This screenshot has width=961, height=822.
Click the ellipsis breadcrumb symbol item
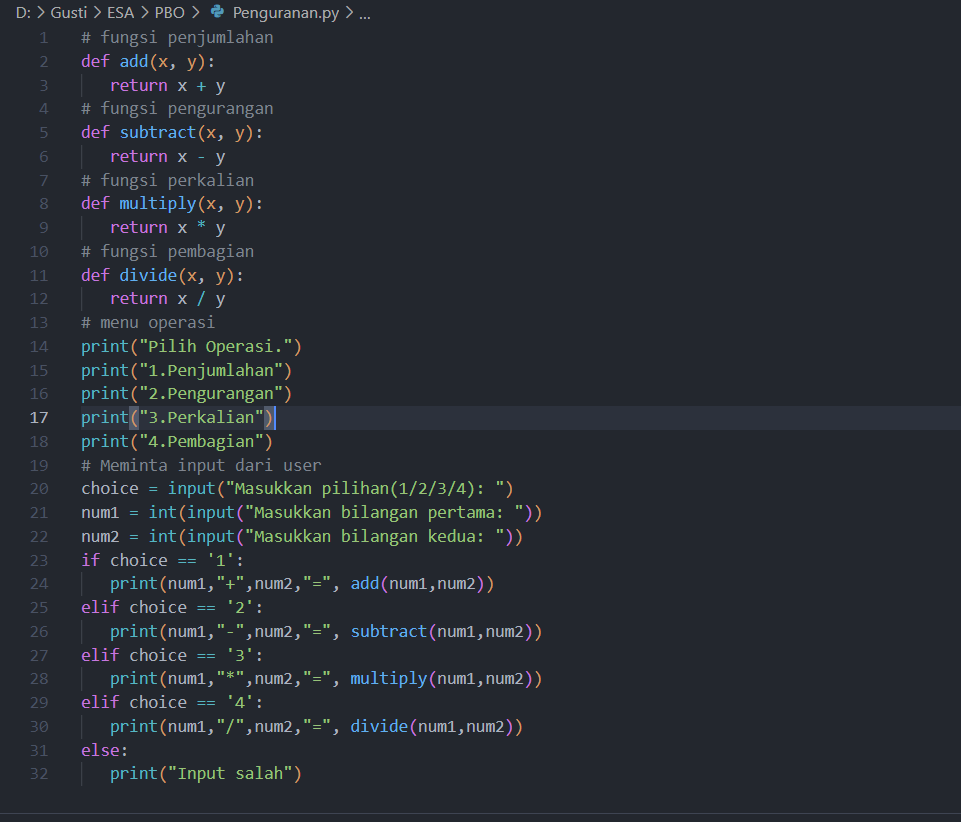click(x=365, y=13)
